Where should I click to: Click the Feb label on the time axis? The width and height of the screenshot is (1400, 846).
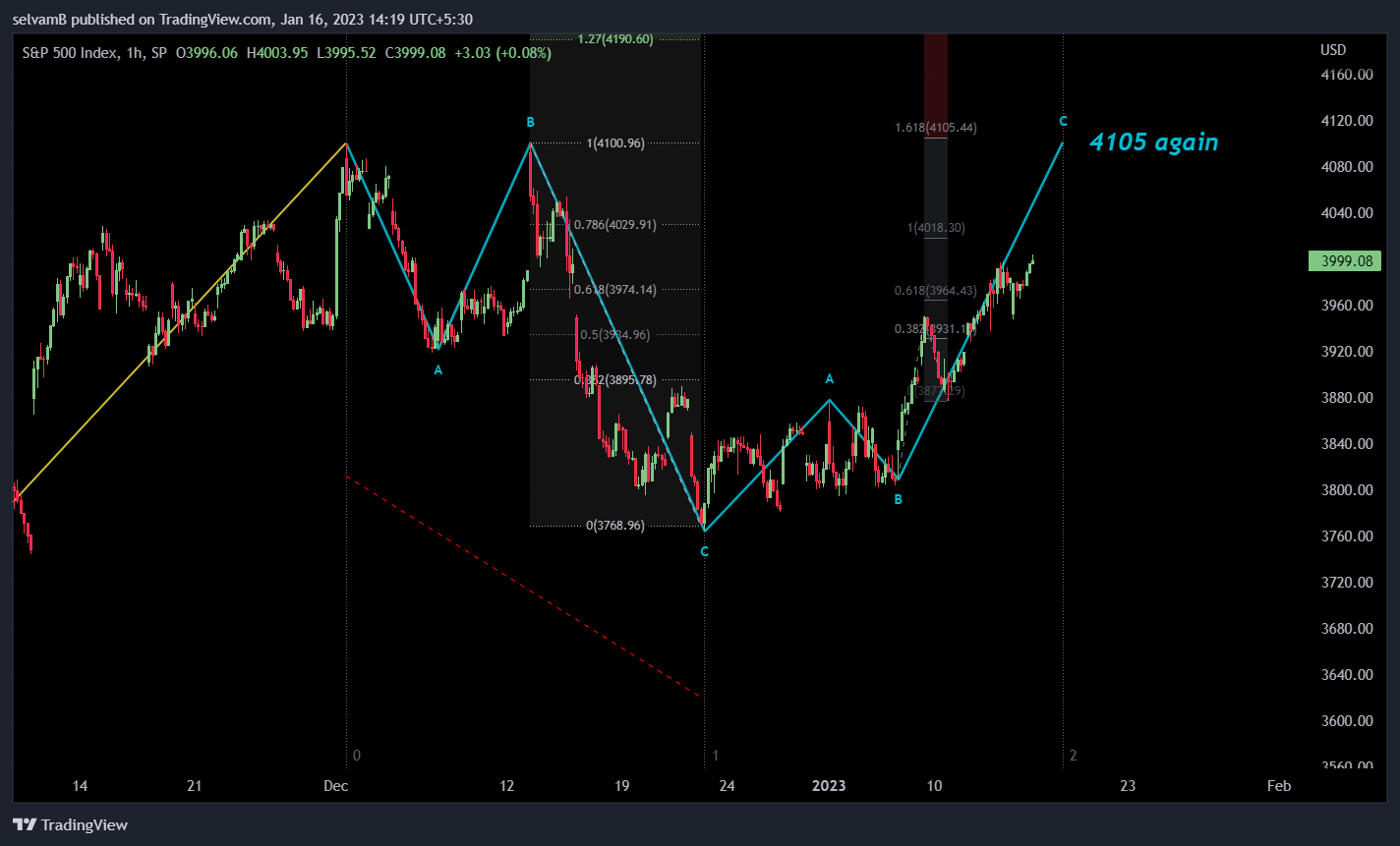point(1279,786)
